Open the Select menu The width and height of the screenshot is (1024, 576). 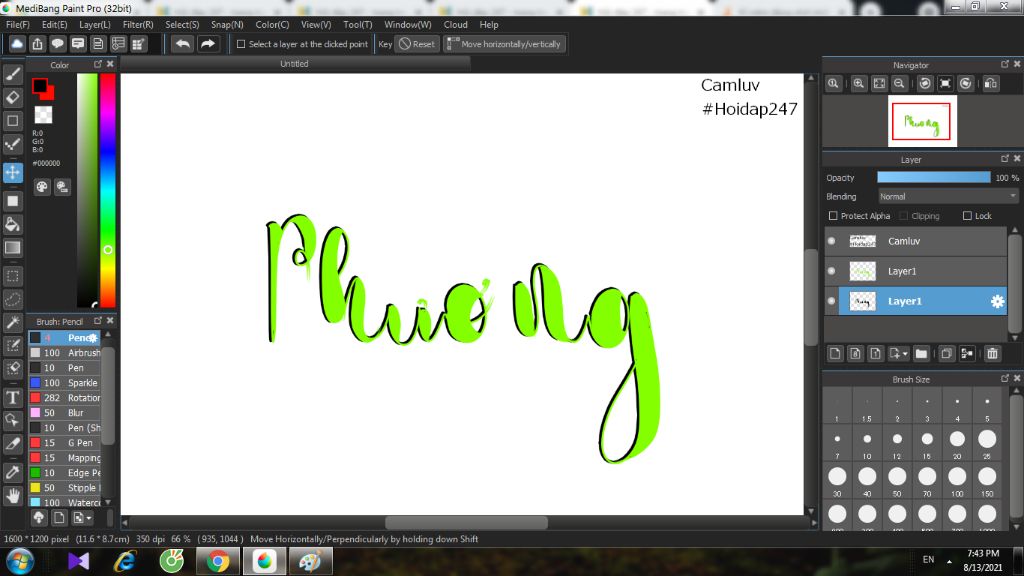[182, 25]
